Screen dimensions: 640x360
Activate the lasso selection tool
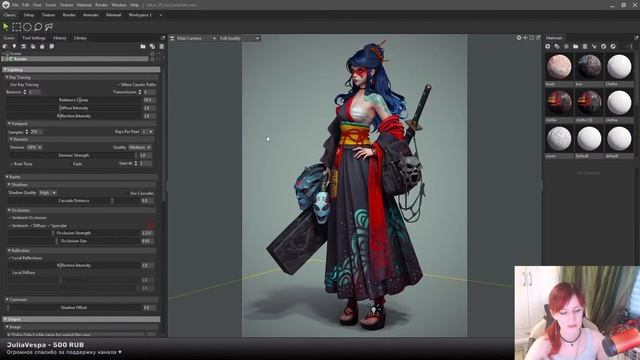pos(38,27)
